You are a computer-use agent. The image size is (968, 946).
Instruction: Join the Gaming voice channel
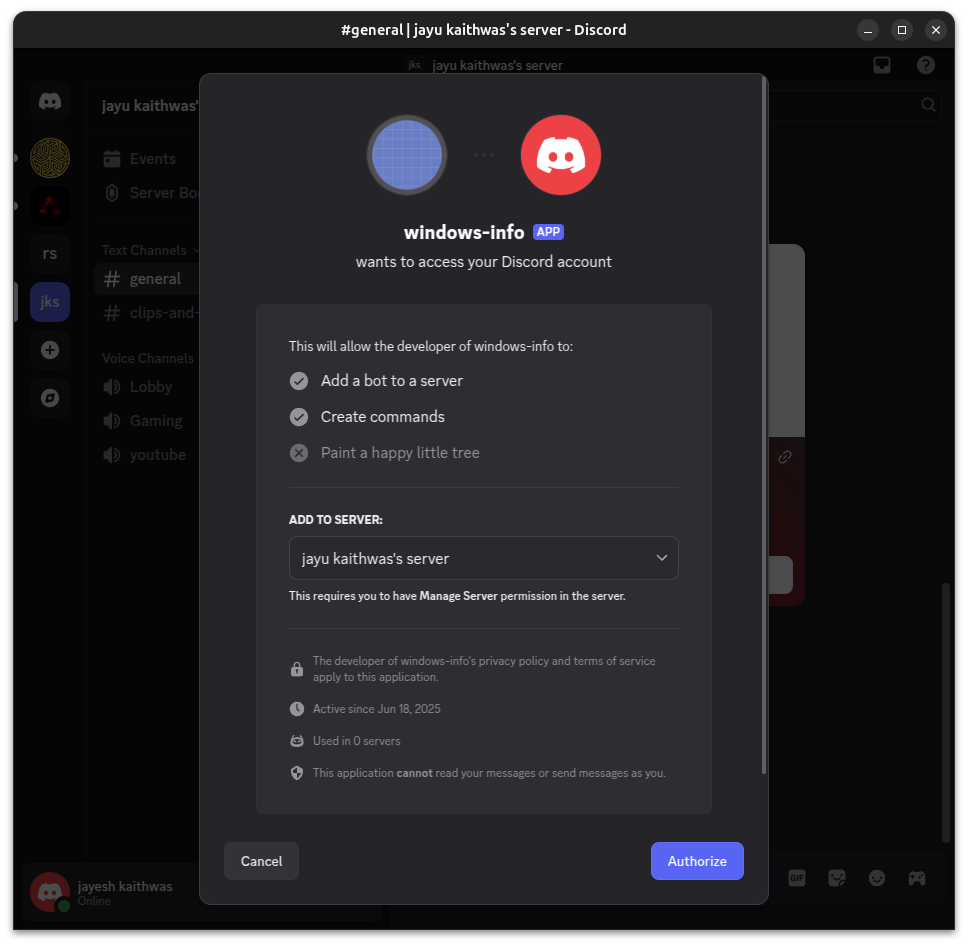(x=147, y=421)
